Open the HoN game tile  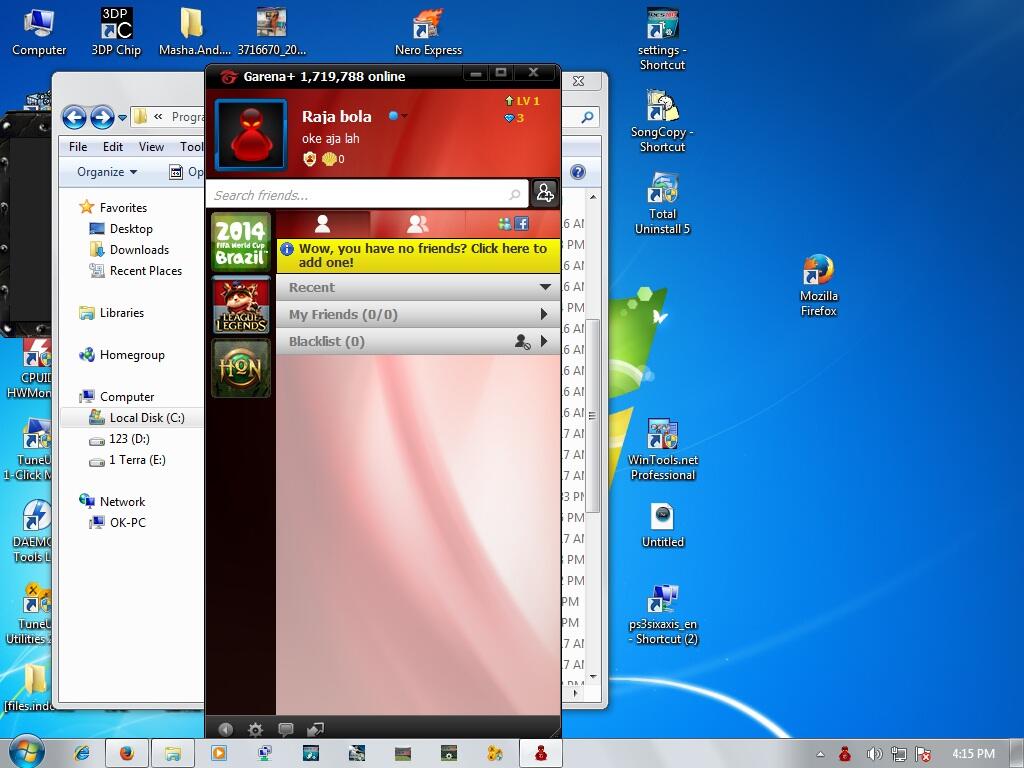point(241,368)
